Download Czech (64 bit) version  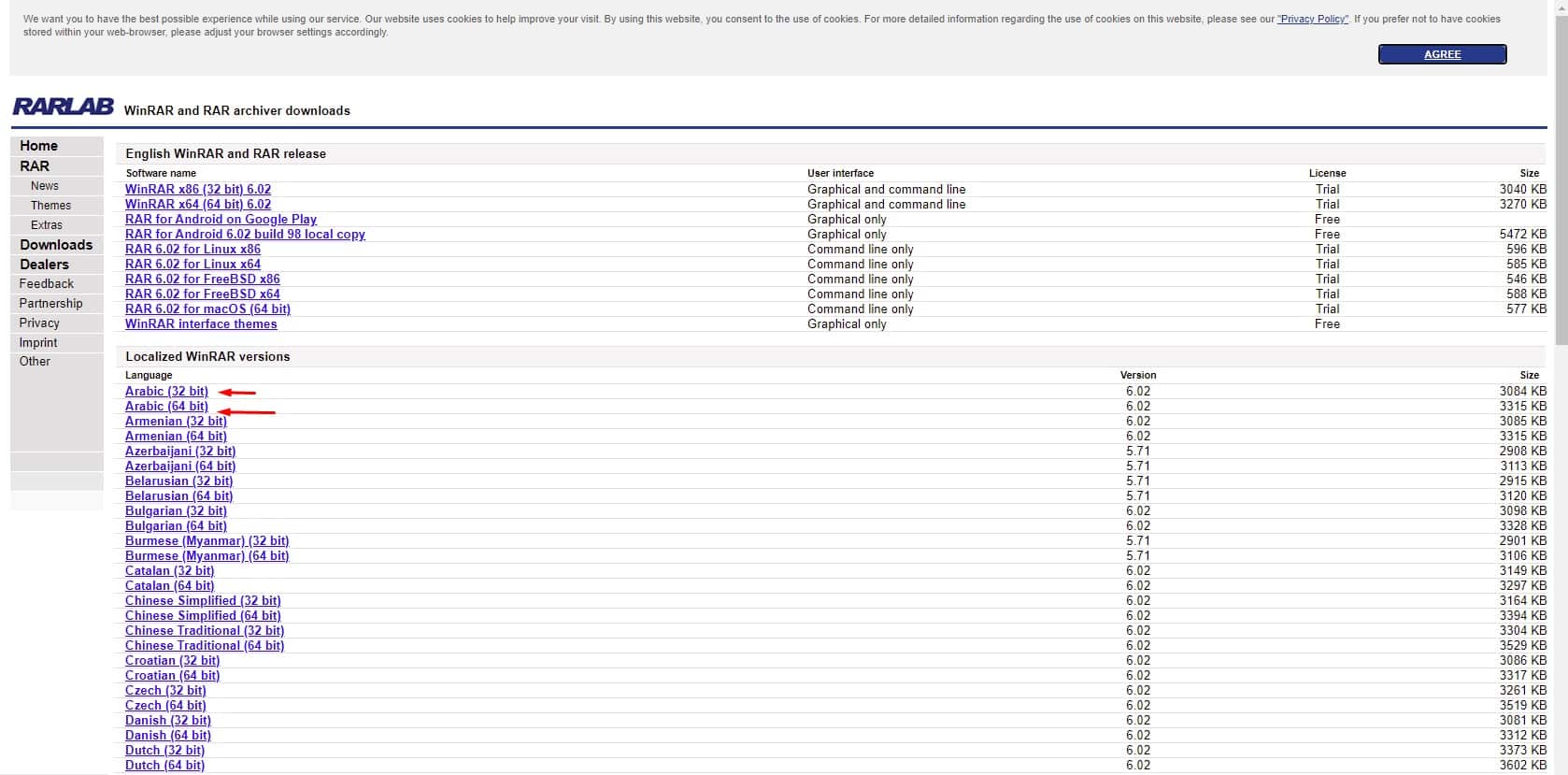pyautogui.click(x=165, y=705)
